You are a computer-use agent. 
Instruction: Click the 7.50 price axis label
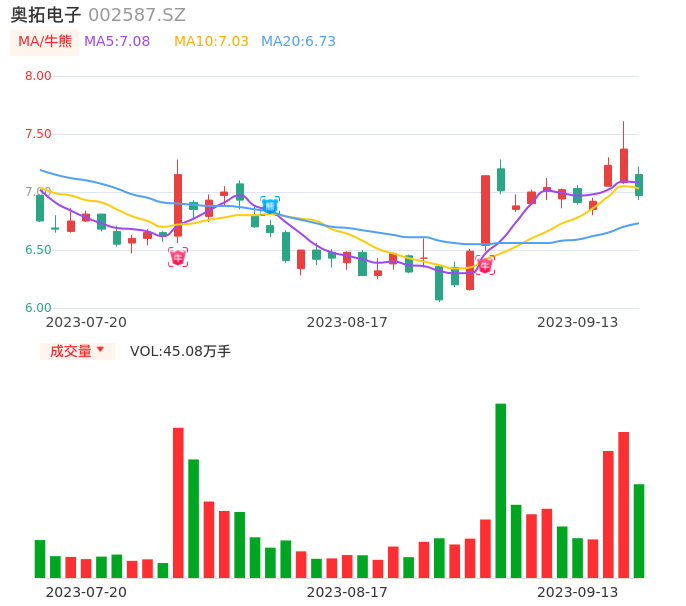coord(38,134)
